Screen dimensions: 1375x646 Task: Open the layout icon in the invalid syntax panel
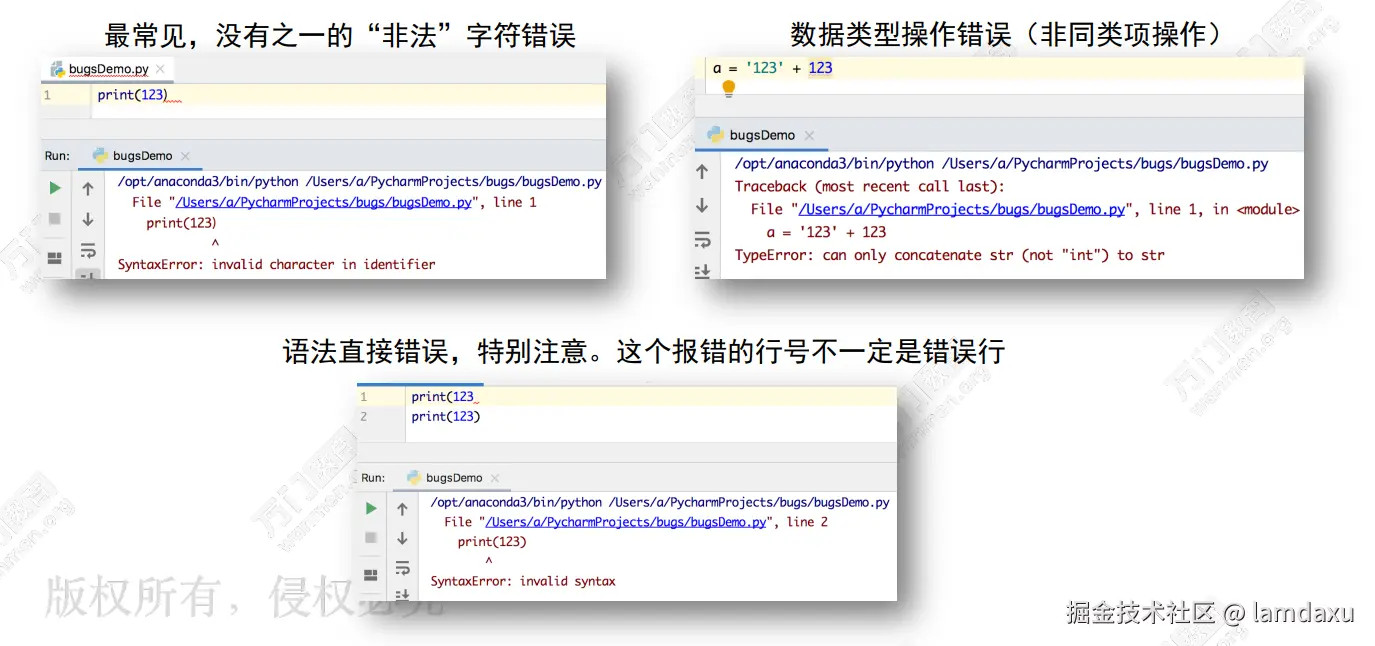[x=371, y=575]
